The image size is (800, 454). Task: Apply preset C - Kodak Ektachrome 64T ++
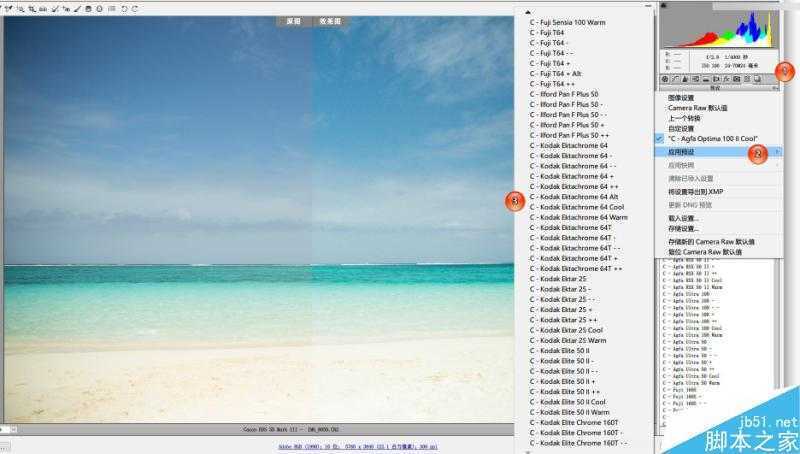point(576,268)
